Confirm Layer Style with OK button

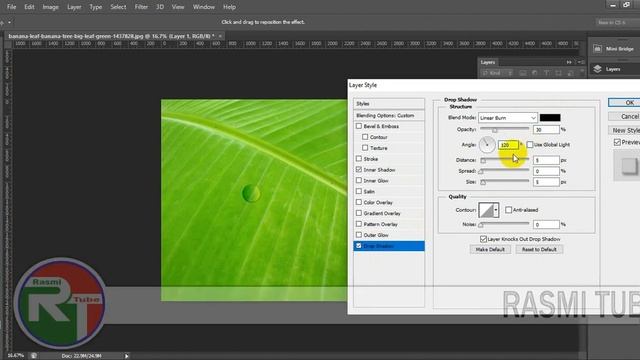pos(624,102)
